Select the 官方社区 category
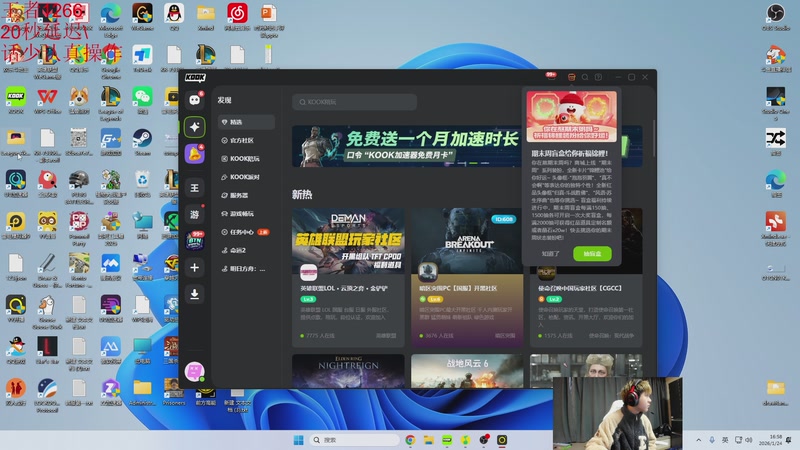Screen dimensions: 800x450 click(246, 140)
